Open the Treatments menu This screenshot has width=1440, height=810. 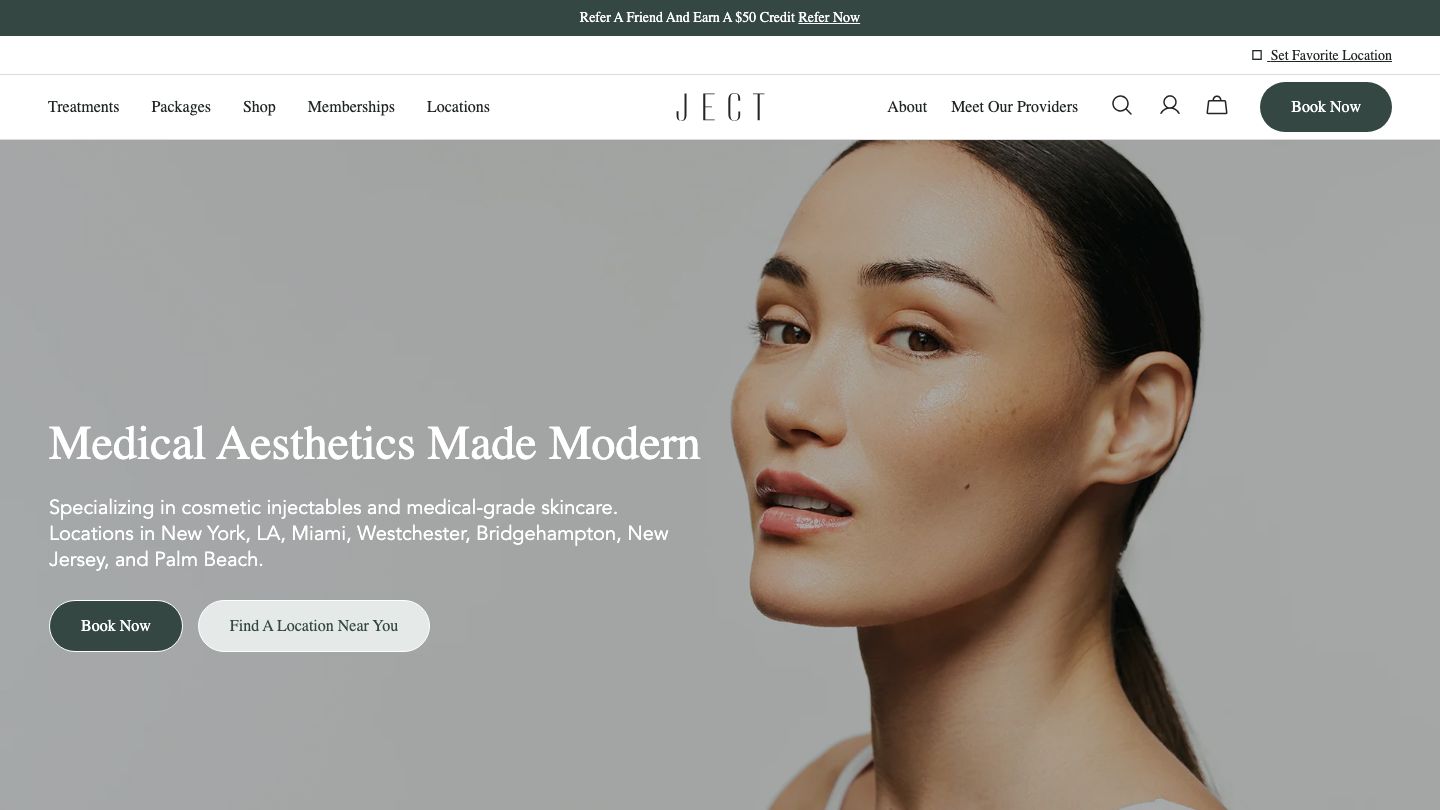pos(83,107)
